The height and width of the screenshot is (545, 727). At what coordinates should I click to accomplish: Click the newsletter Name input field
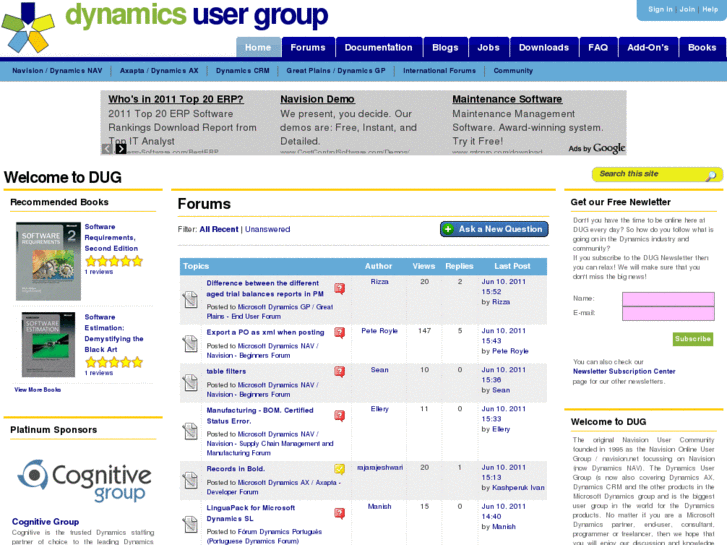[x=668, y=299]
